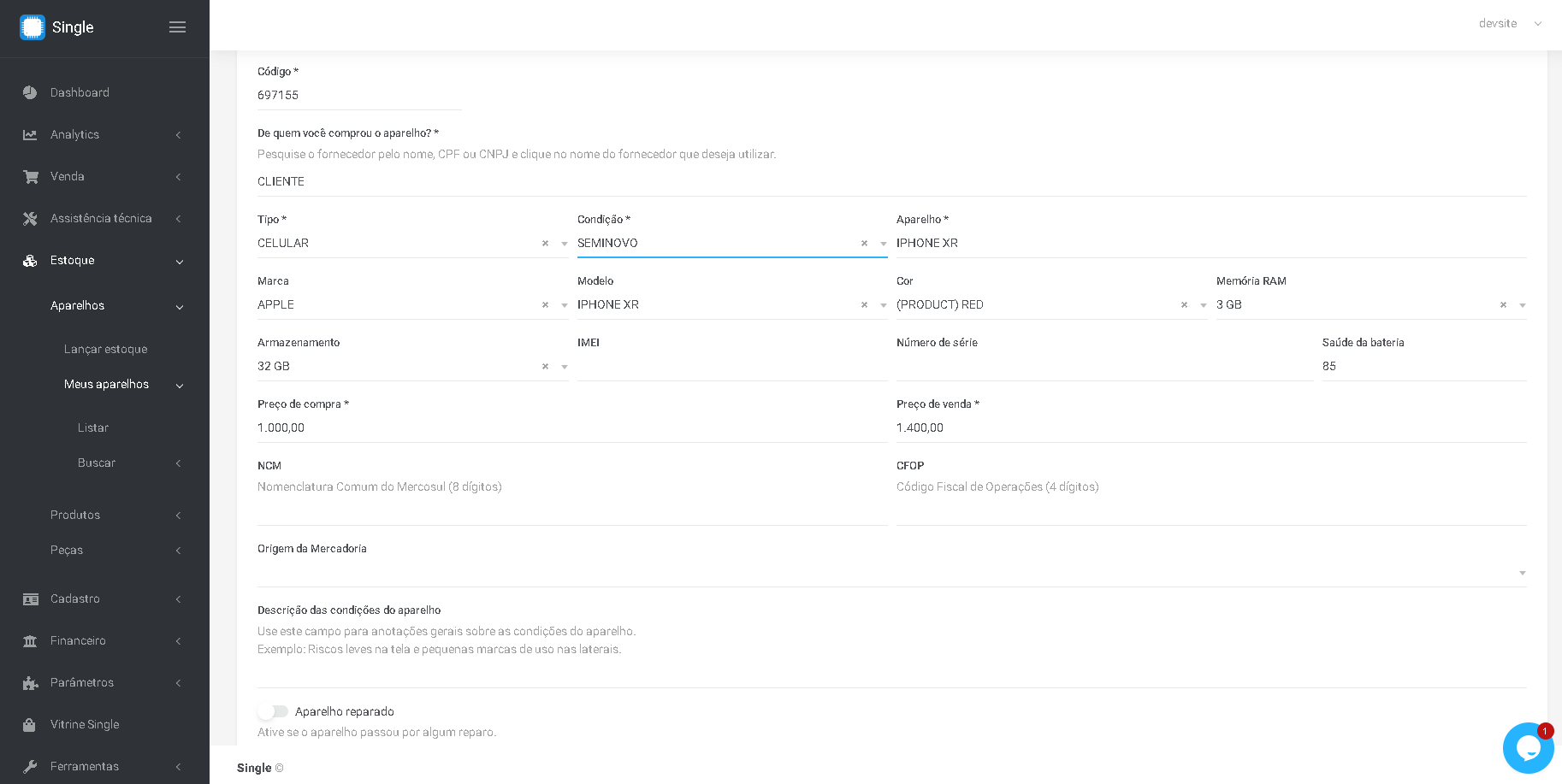The width and height of the screenshot is (1562, 784).
Task: Click the CFOP input field
Action: point(1211,511)
